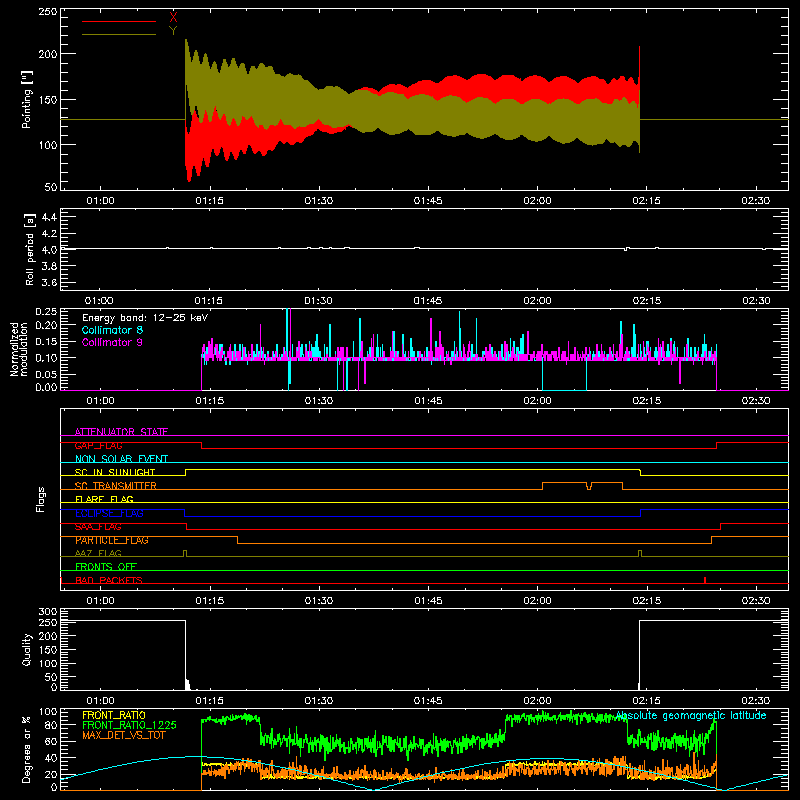The height and width of the screenshot is (800, 800).
Task: Click the 80 tick on Degrees axis
Action: pyautogui.click(x=51, y=725)
